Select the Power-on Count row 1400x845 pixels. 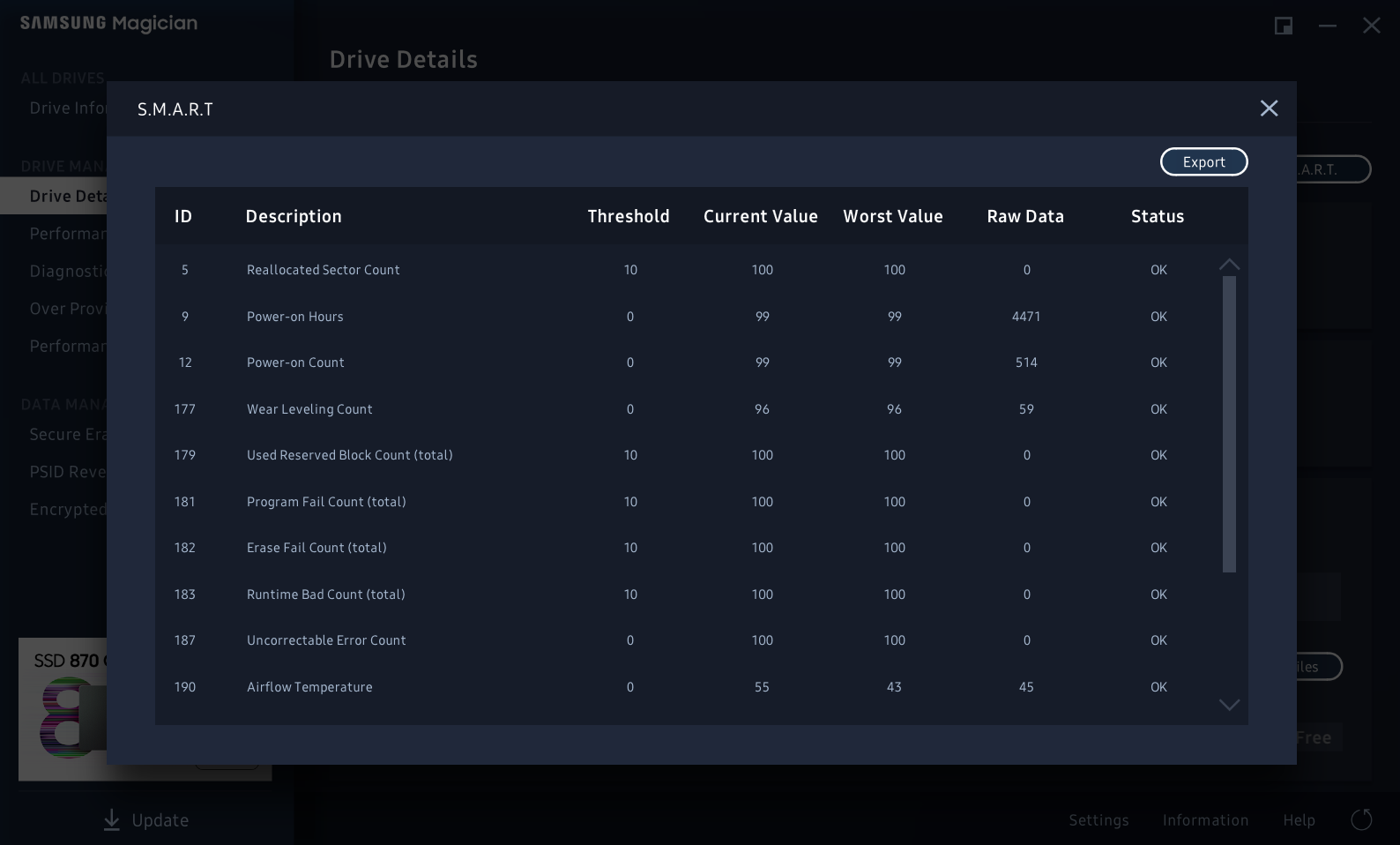click(686, 363)
